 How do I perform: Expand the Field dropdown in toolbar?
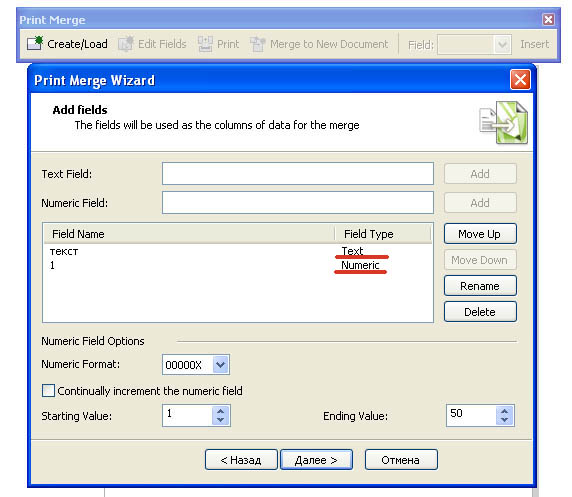point(502,45)
